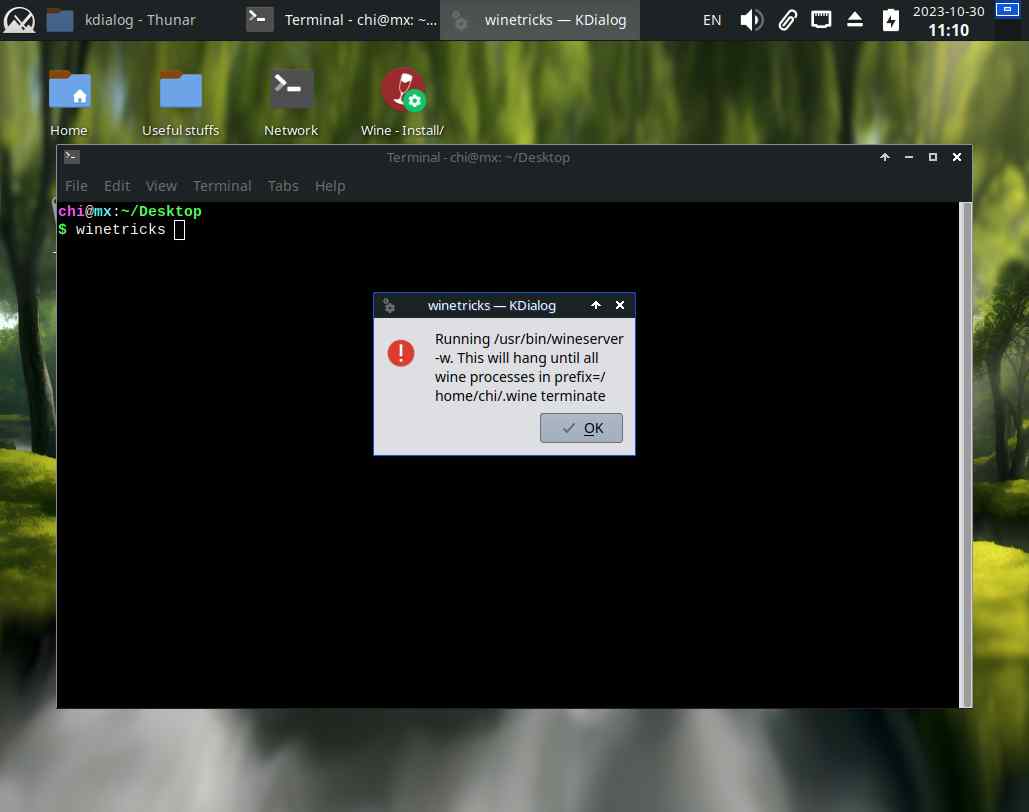Click the red warning icon in dialog
The width and height of the screenshot is (1029, 812).
400,353
